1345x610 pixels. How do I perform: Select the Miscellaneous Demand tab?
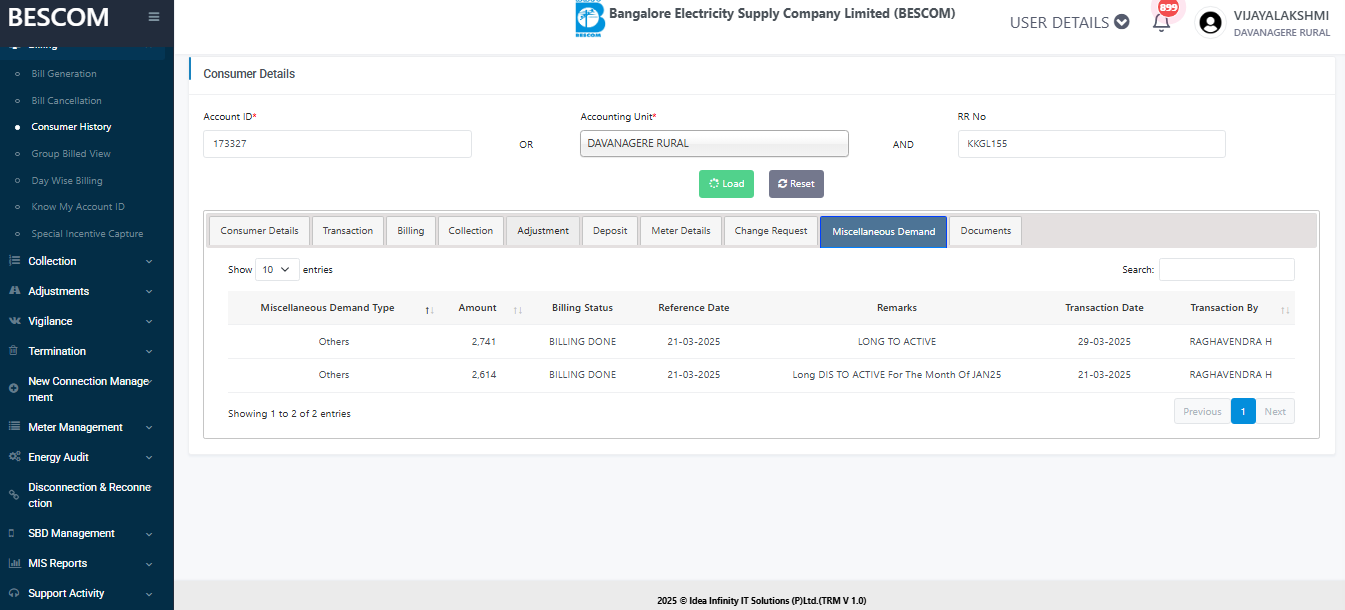[883, 231]
